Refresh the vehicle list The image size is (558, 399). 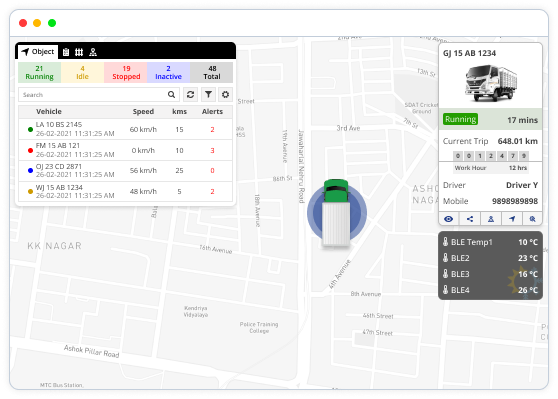click(190, 95)
